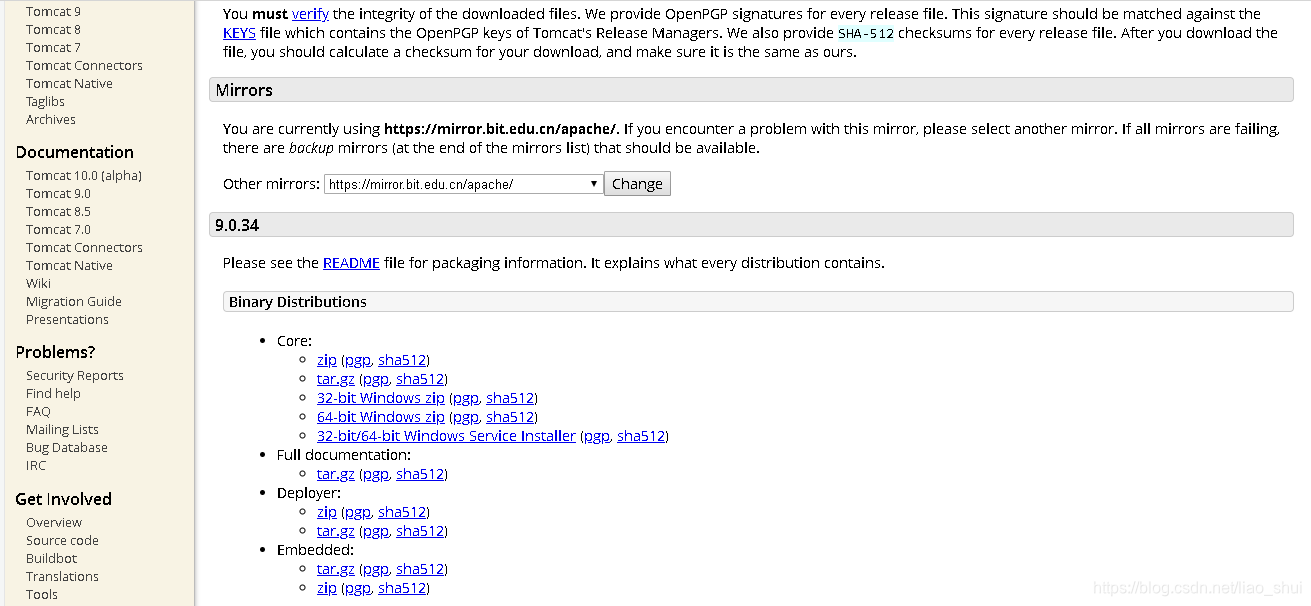Open pgp signature for 32-bit Windows zip
Screen dimensions: 1311x606
[x=466, y=398]
